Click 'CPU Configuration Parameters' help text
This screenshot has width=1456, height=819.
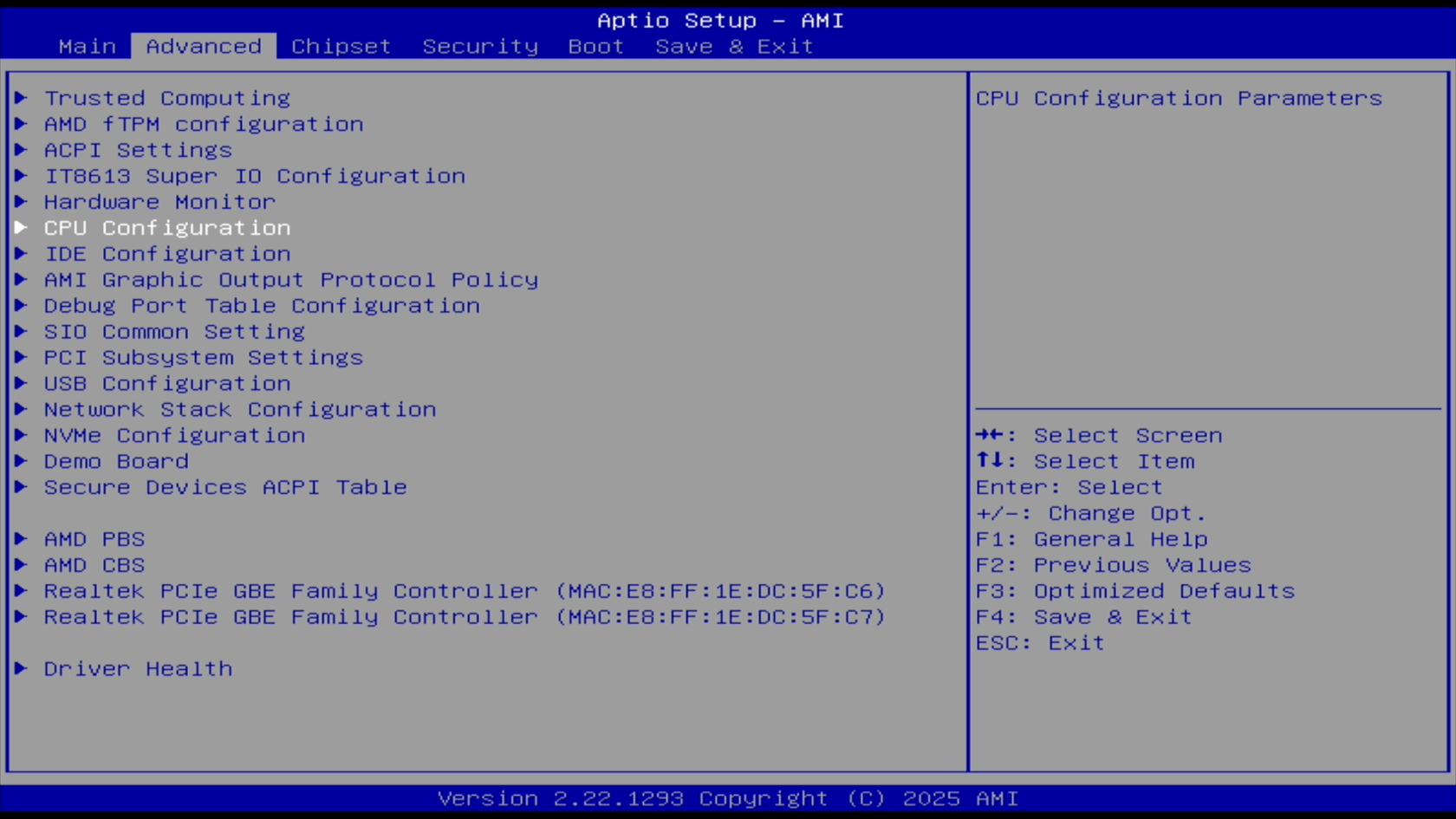(x=1179, y=98)
